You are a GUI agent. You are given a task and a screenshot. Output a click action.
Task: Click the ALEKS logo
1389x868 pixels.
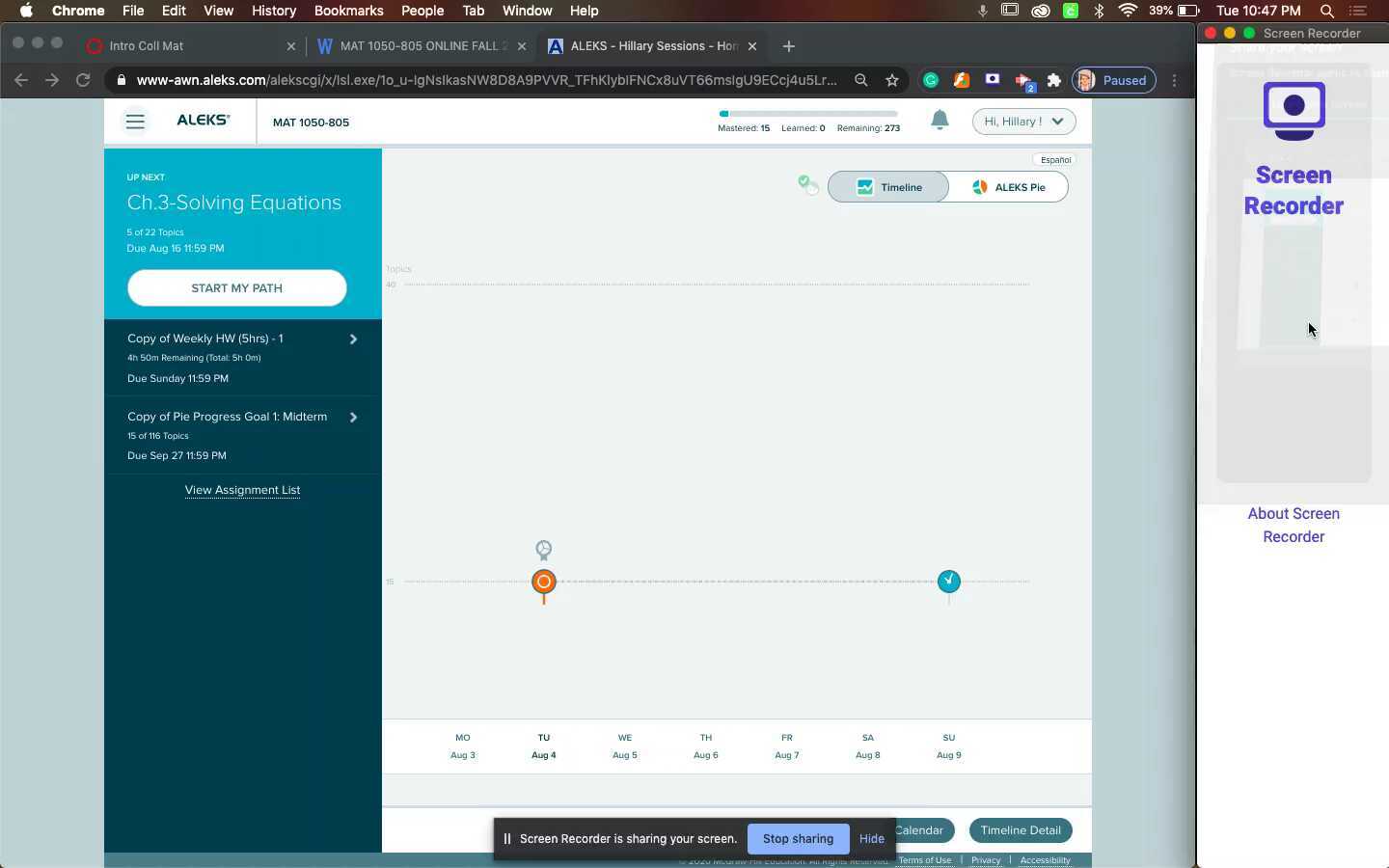coord(203,121)
